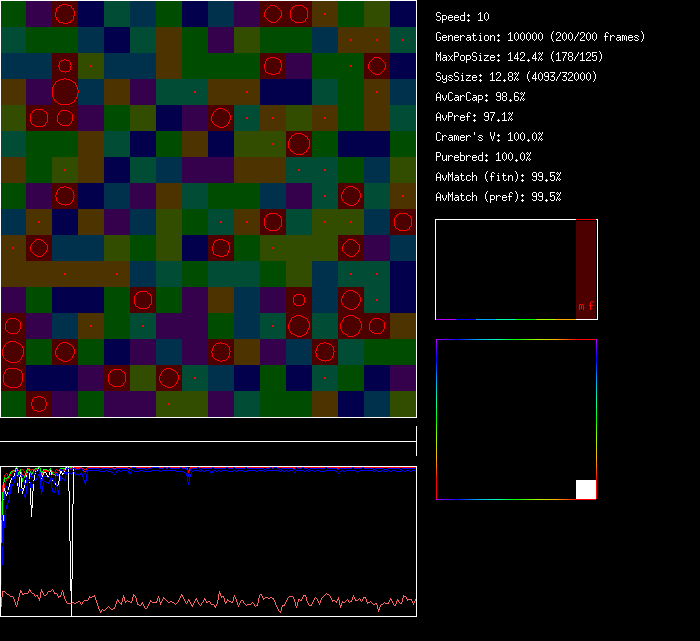
Task: Click the top-left corner cell of the grid
Action: (13, 13)
